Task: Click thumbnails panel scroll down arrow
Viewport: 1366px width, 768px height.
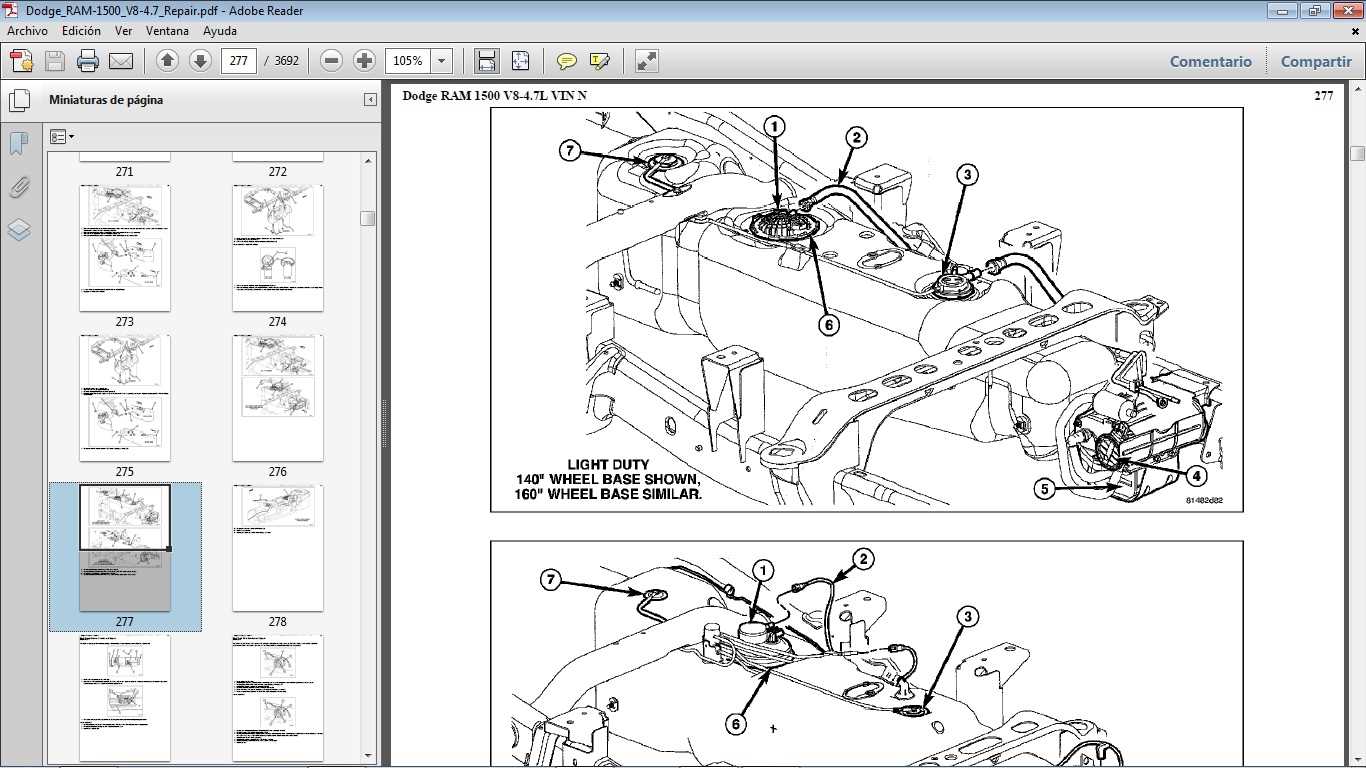Action: (368, 755)
